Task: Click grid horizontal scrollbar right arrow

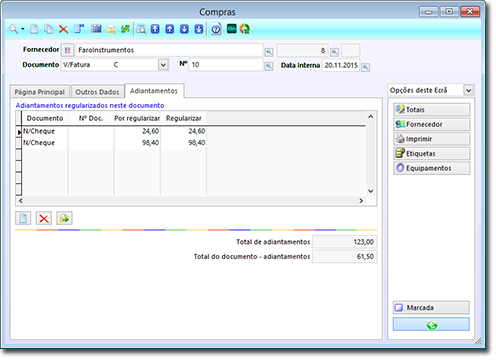Action: 361,201
